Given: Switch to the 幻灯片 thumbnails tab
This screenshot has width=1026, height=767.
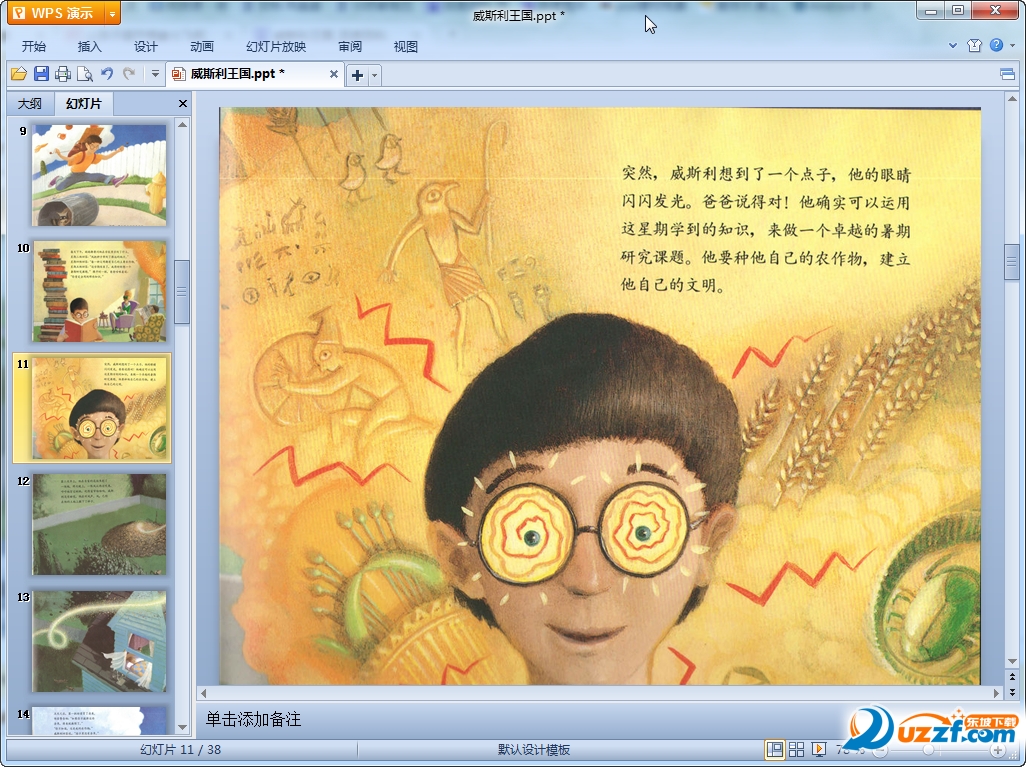Looking at the screenshot, I should (x=83, y=103).
